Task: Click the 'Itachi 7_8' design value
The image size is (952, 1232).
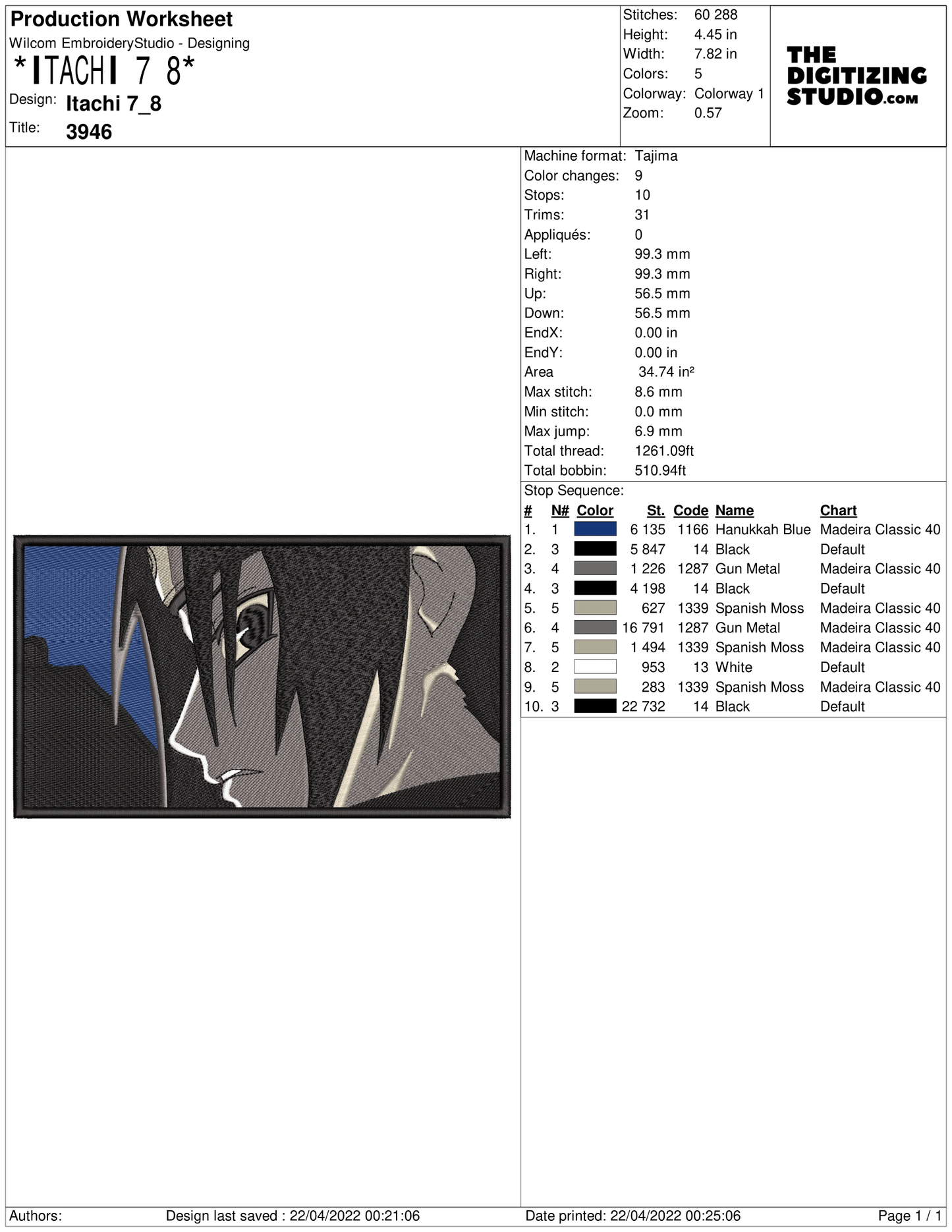Action: pos(114,103)
